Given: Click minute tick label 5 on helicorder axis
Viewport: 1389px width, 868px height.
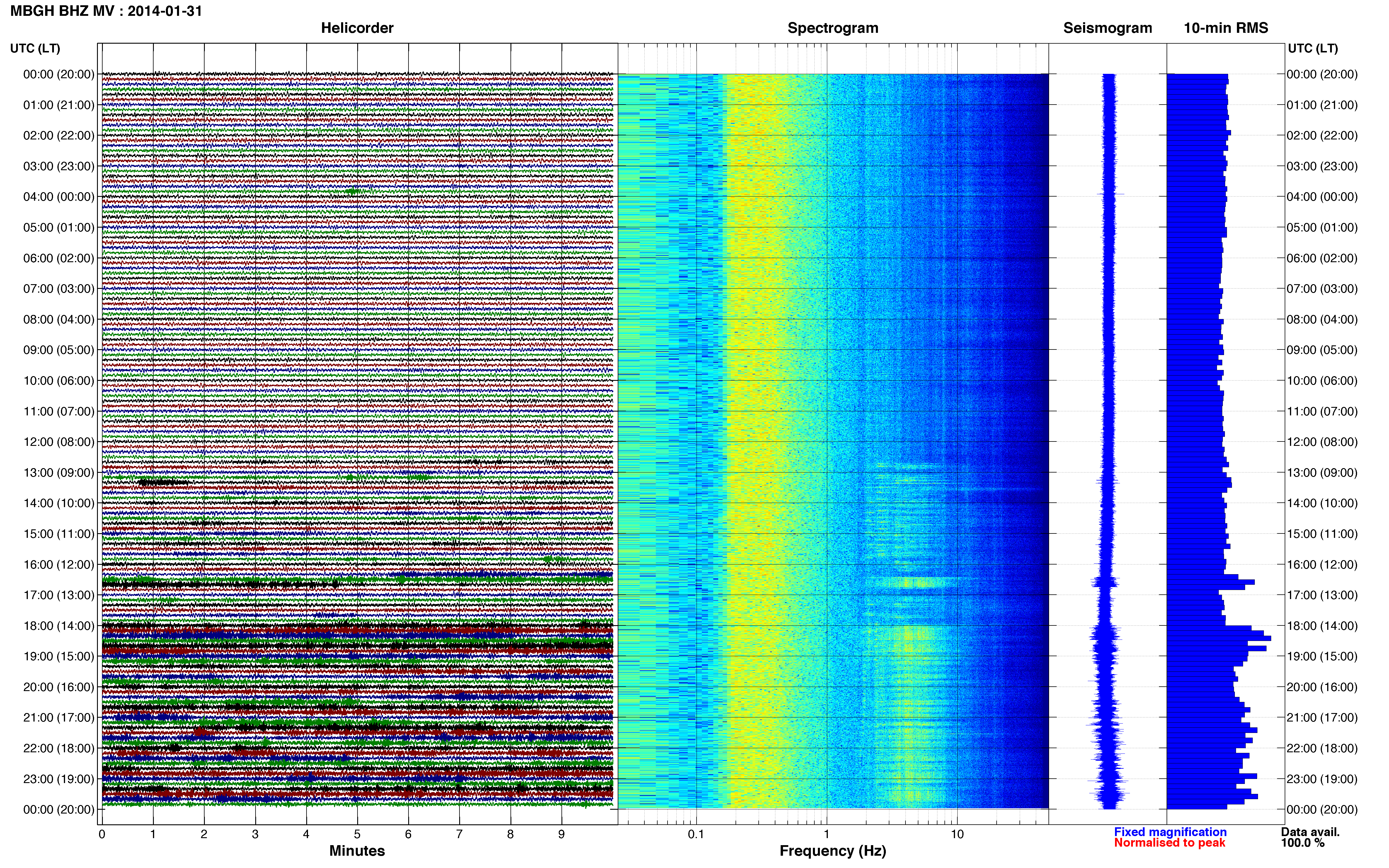Looking at the screenshot, I should (357, 835).
